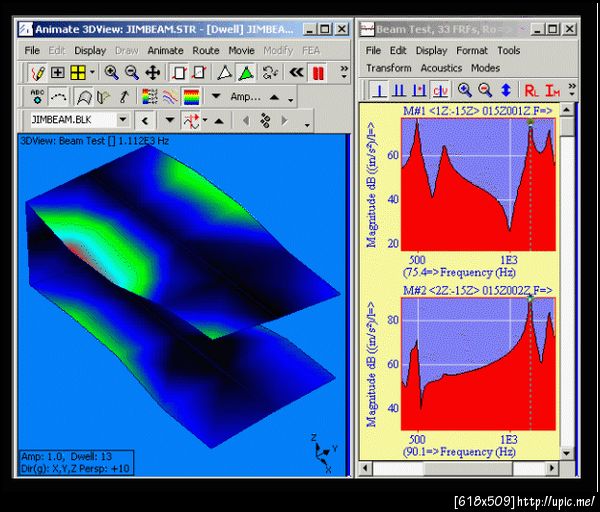Open the Movie menu
This screenshot has width=600, height=512.
241,51
